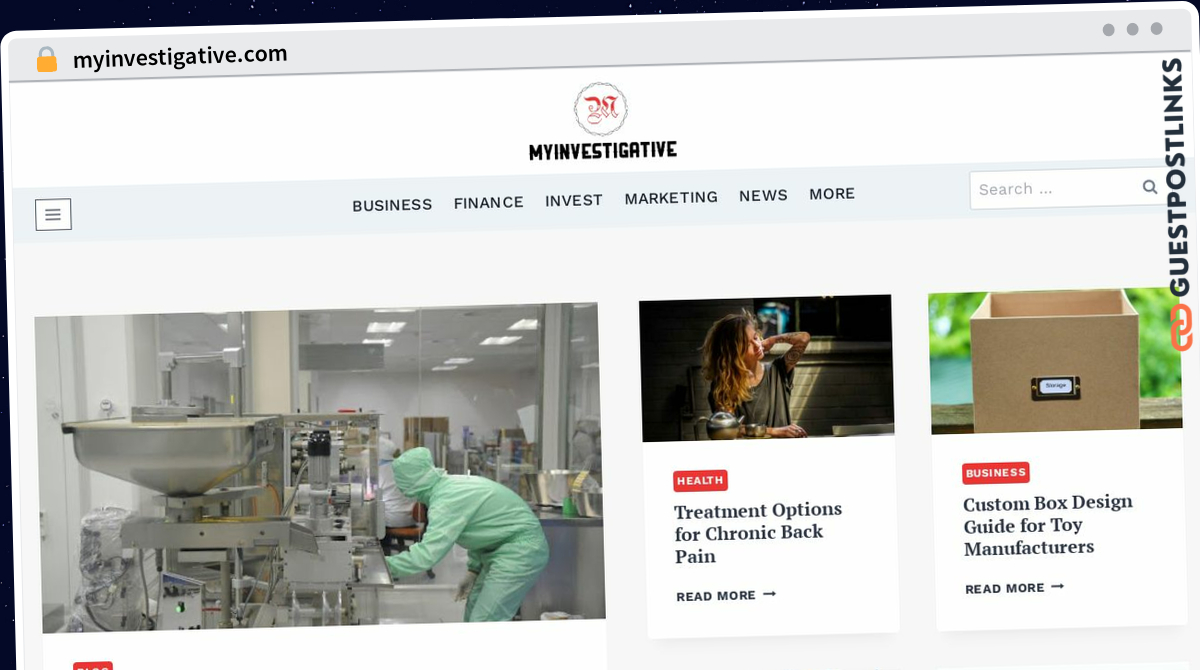This screenshot has width=1200, height=670.
Task: Go to the Invest section
Action: coord(574,200)
